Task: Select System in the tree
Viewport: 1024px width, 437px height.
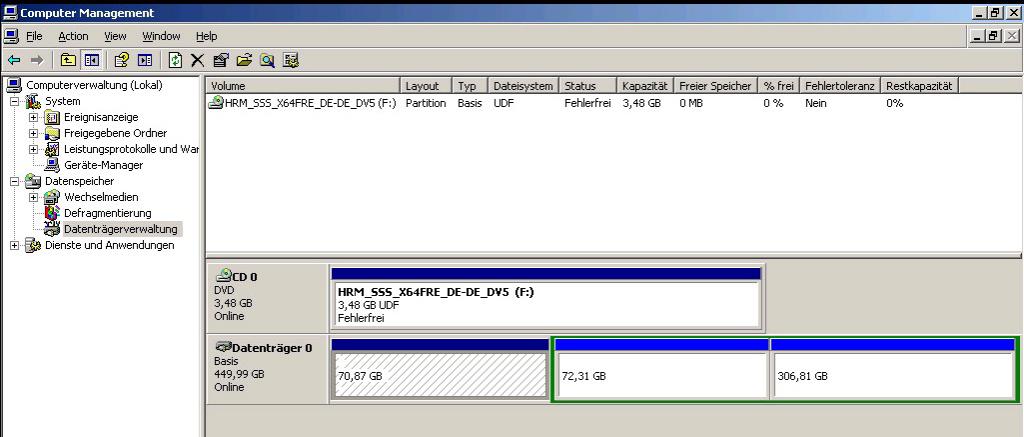Action: tap(63, 101)
